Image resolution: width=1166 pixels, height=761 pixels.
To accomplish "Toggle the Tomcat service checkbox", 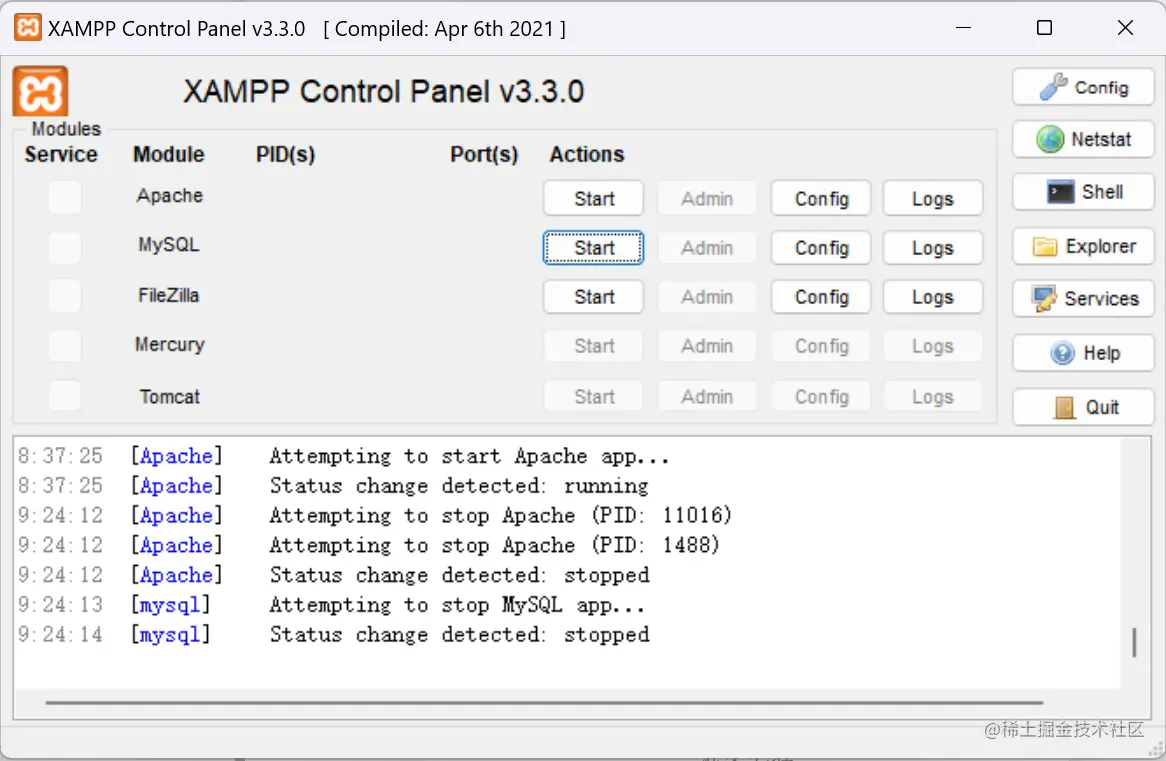I will point(65,396).
